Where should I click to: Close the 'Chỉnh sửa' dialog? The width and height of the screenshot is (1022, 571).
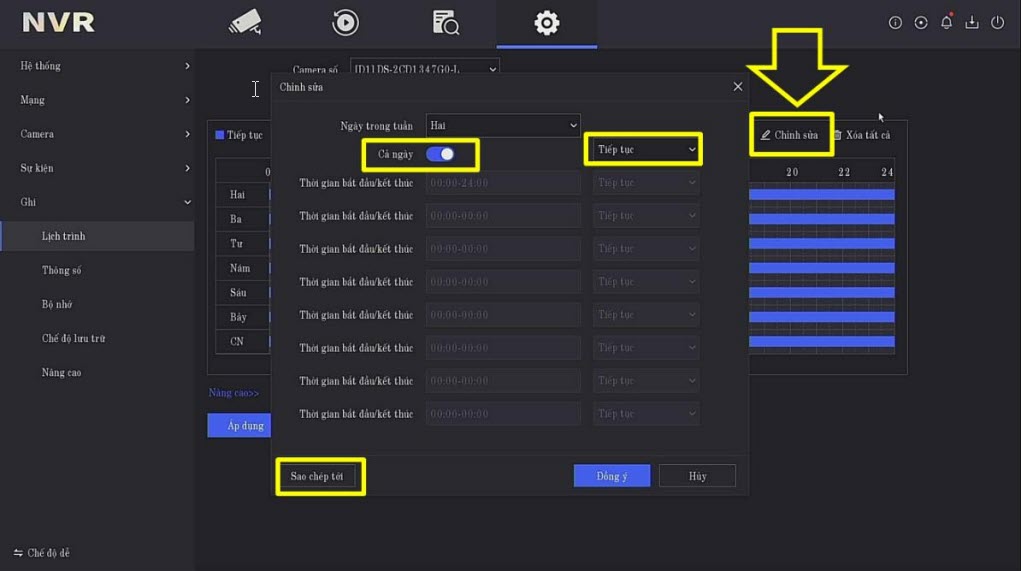pos(738,87)
